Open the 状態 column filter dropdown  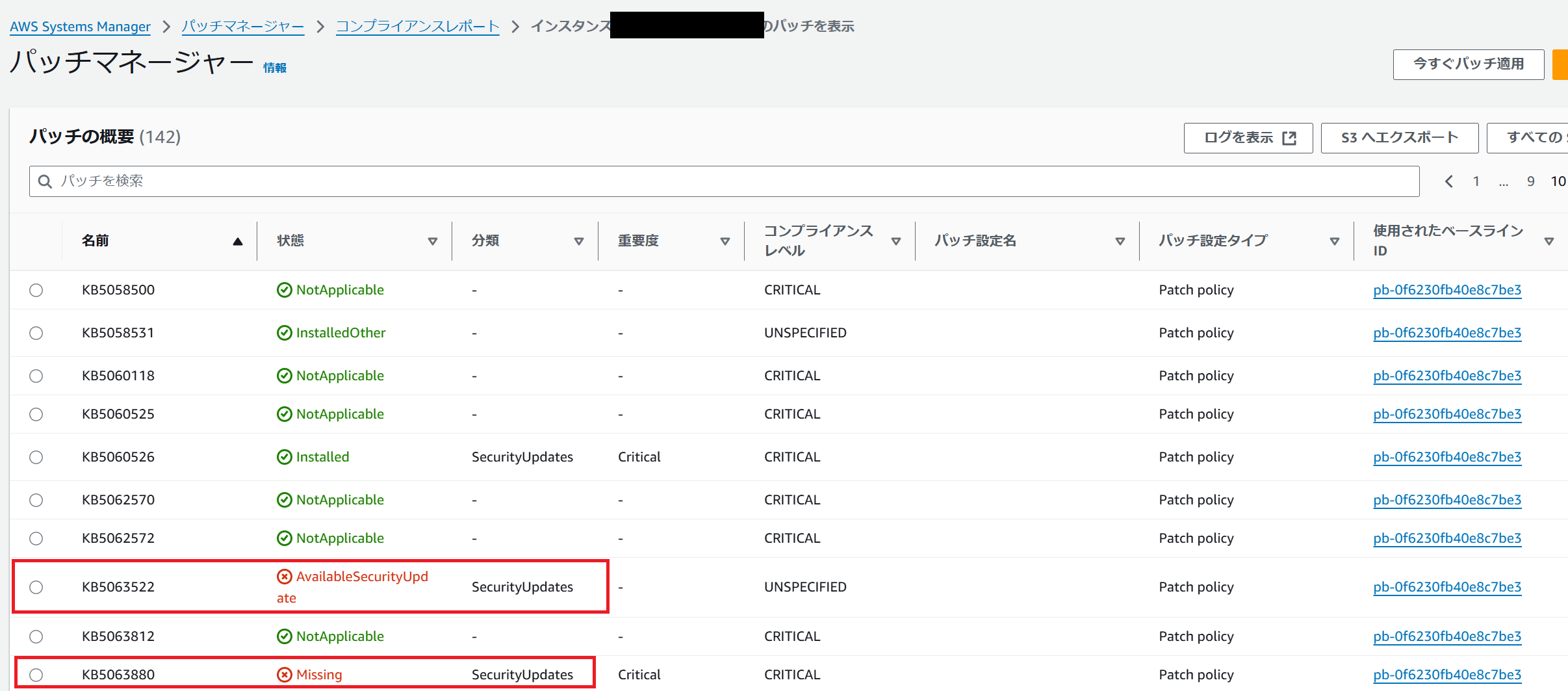433,240
